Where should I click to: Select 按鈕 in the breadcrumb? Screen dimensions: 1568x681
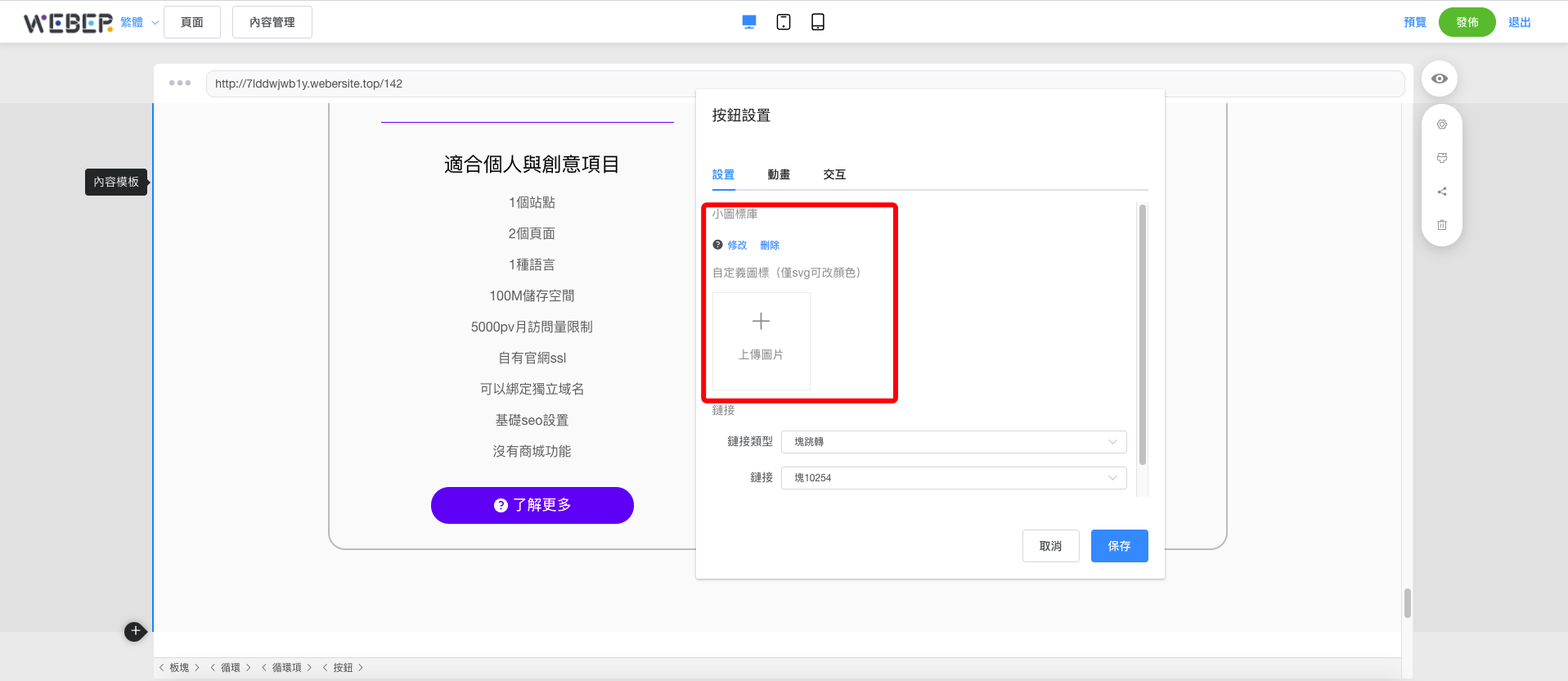[343, 668]
